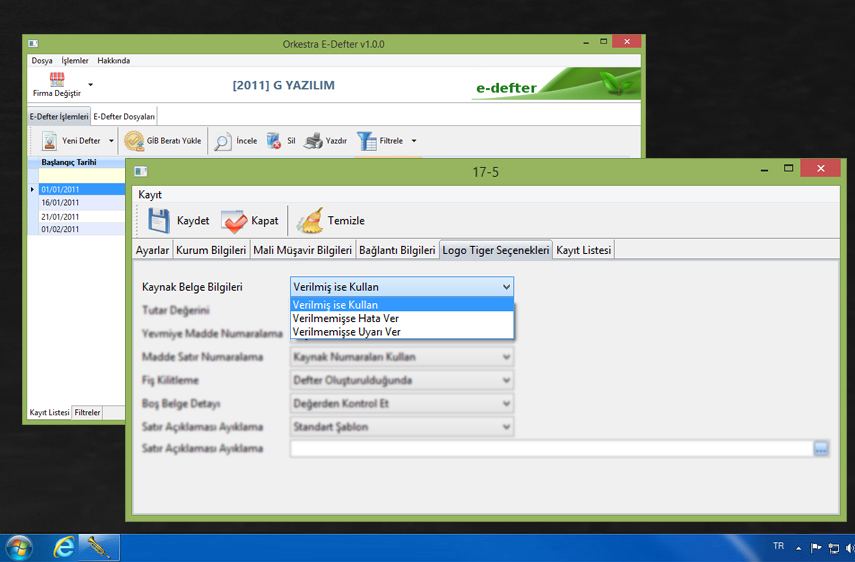Switch to the Mali Müşavir Bilgileri tab

point(303,250)
